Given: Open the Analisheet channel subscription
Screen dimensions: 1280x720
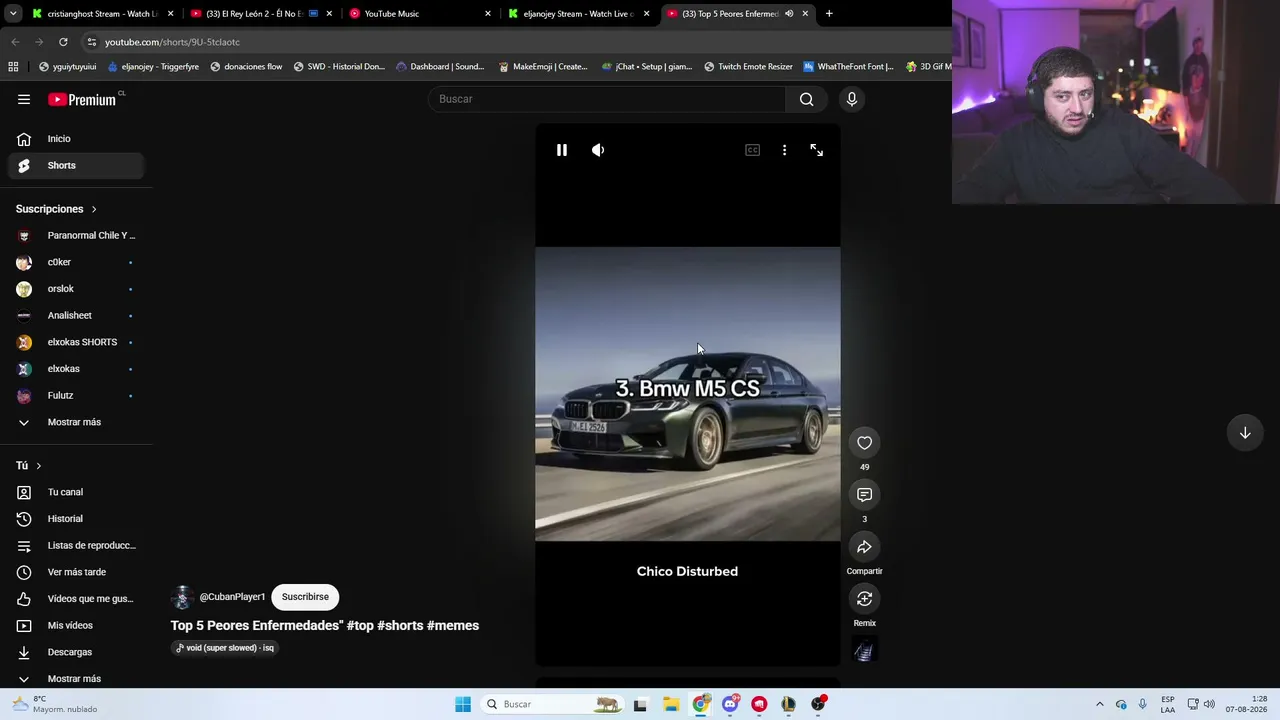Looking at the screenshot, I should pyautogui.click(x=76, y=316).
